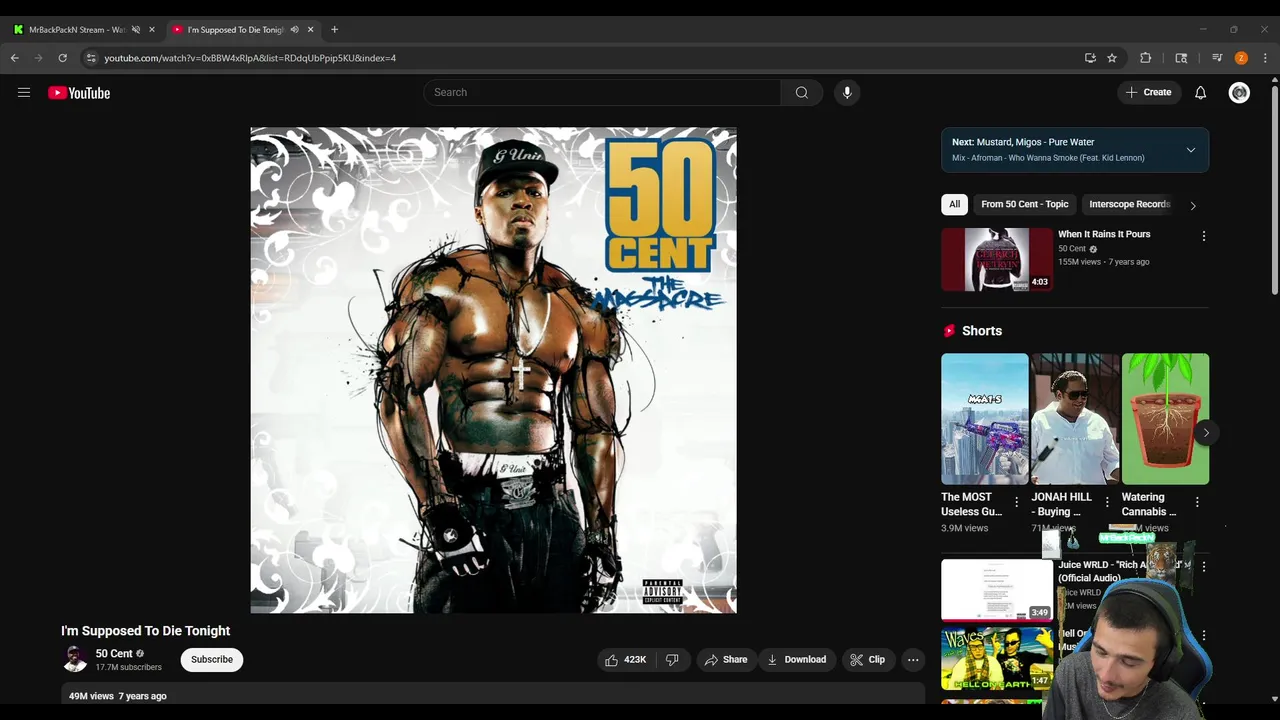The height and width of the screenshot is (720, 1280).
Task: Mute the I'm Supposed To Die Tonight tab
Action: pyautogui.click(x=294, y=30)
